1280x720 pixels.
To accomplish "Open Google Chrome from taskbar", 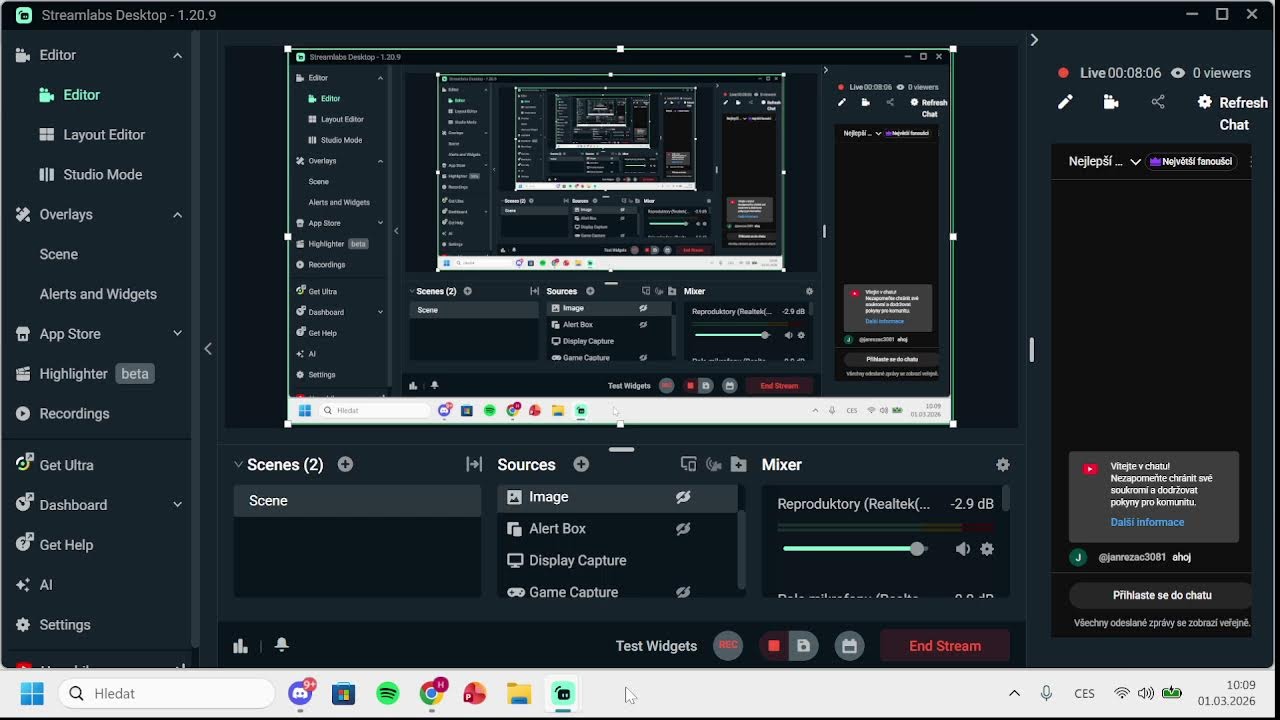I will point(432,692).
